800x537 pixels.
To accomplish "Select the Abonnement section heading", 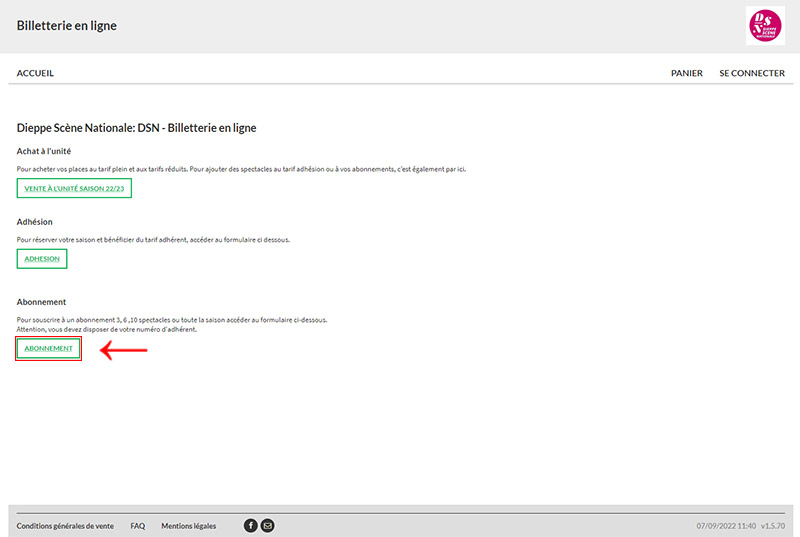I will 41,302.
